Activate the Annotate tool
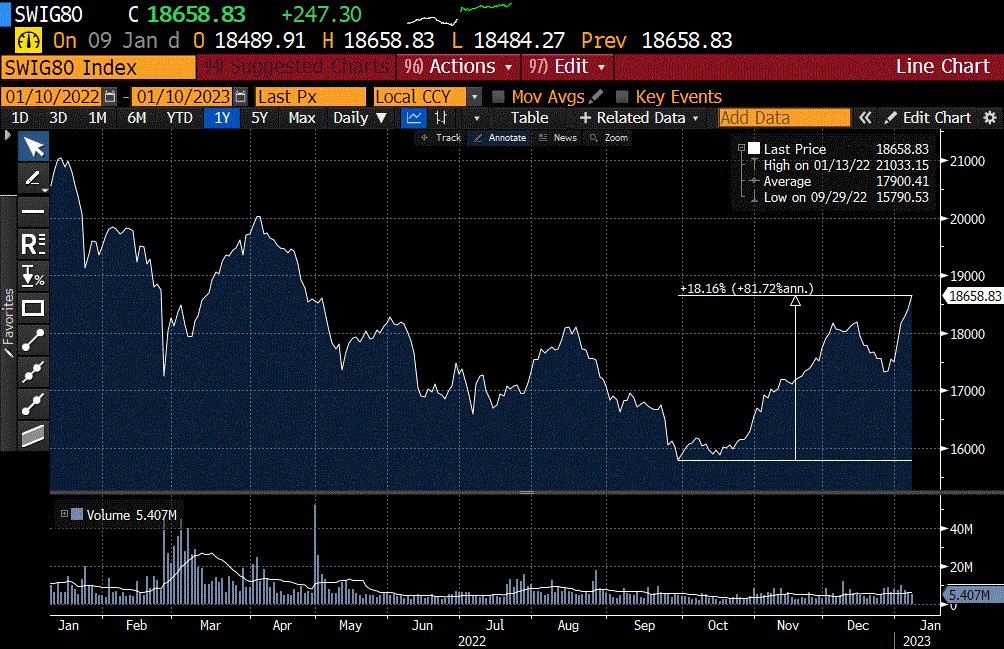 tap(500, 138)
